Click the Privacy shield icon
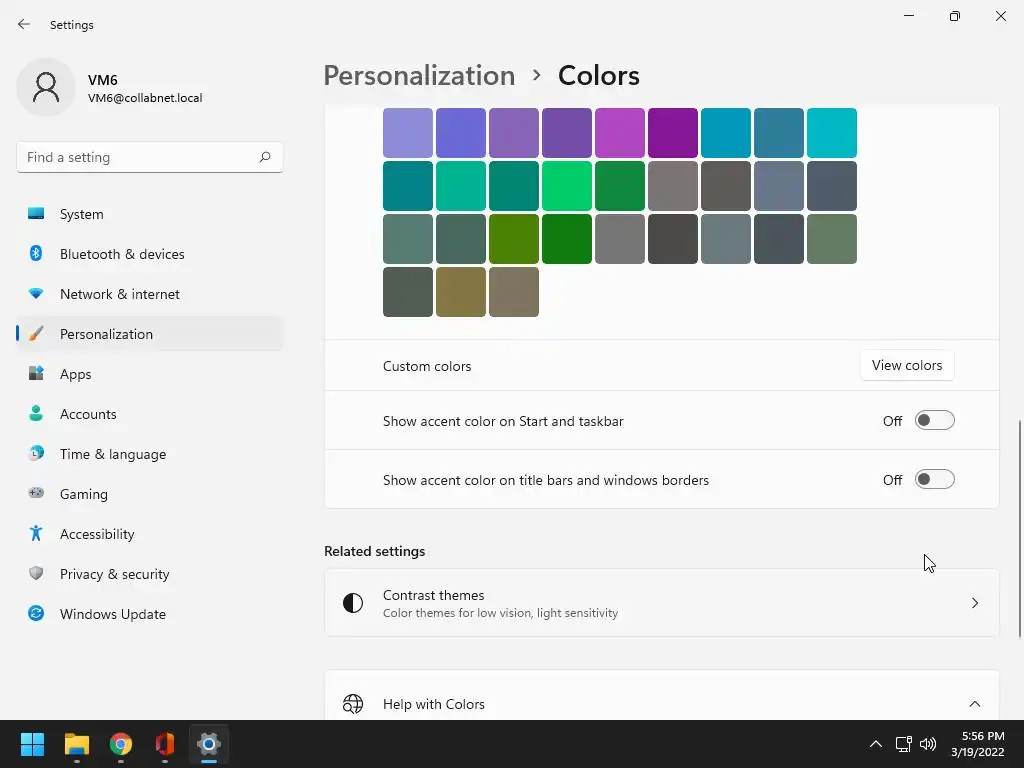The width and height of the screenshot is (1024, 768). (36, 573)
